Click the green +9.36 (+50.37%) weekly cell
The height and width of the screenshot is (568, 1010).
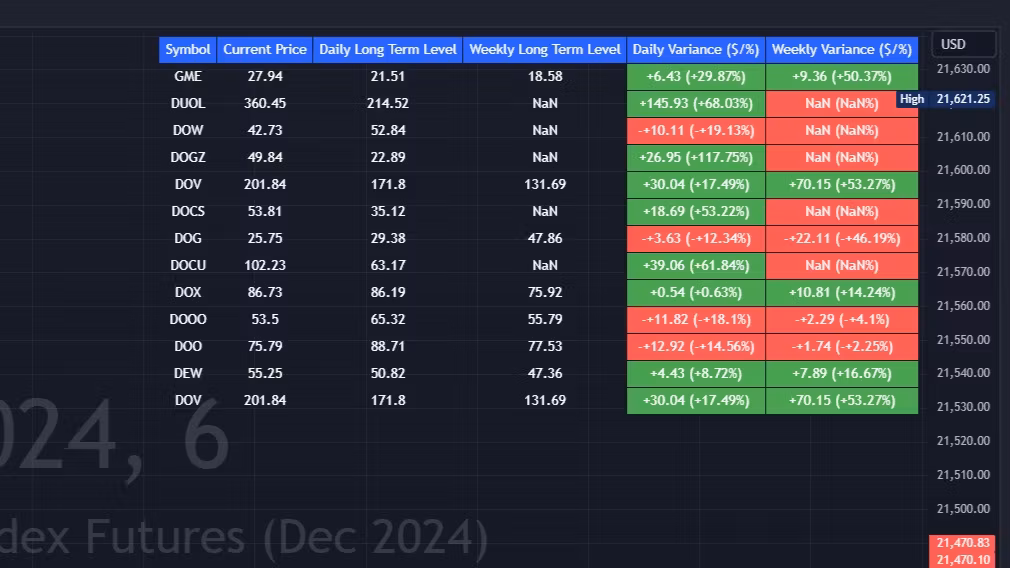pos(842,76)
